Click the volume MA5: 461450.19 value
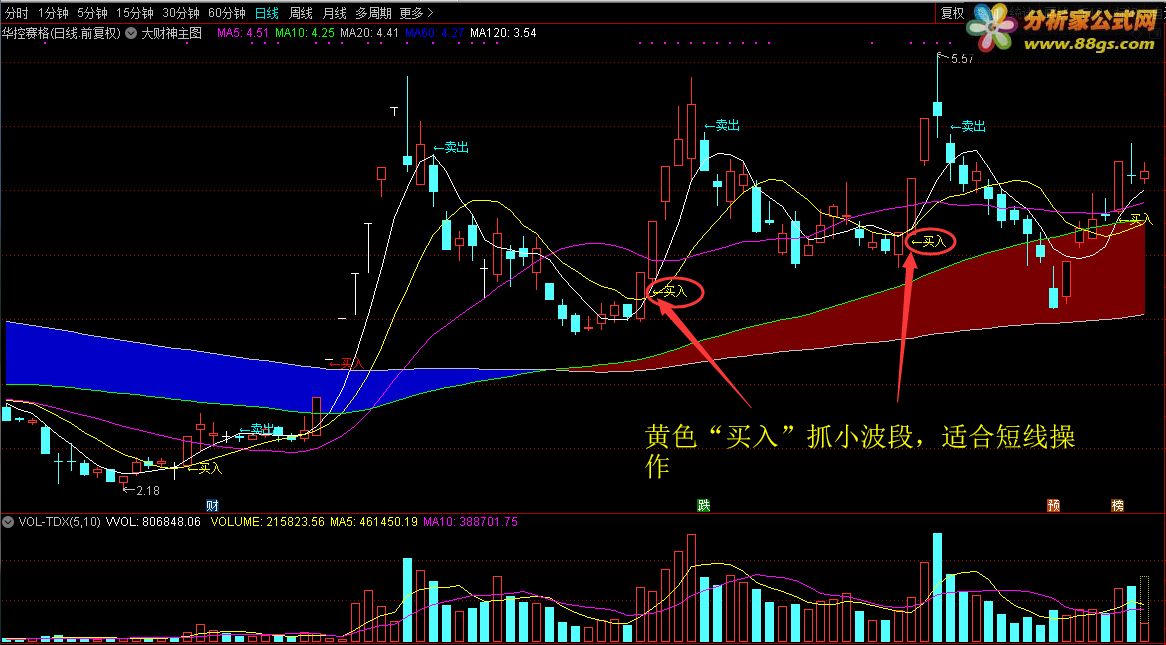The image size is (1166, 645). tap(374, 522)
